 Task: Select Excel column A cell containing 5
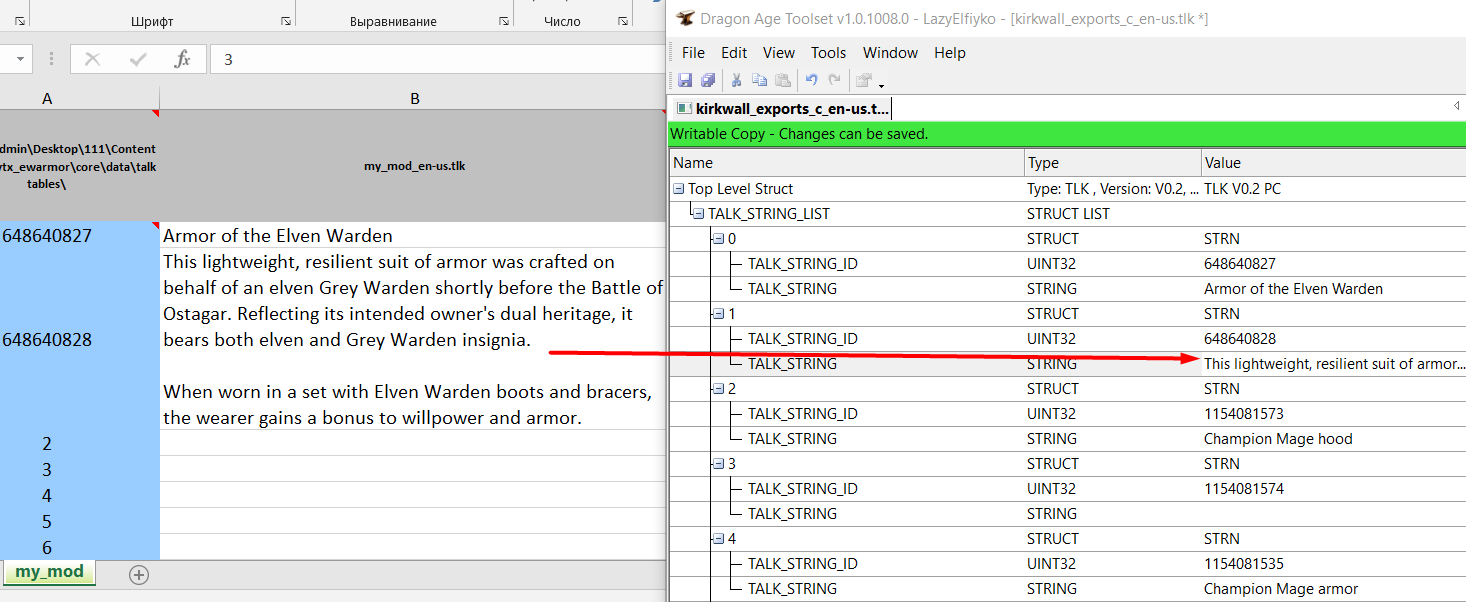(x=80, y=522)
